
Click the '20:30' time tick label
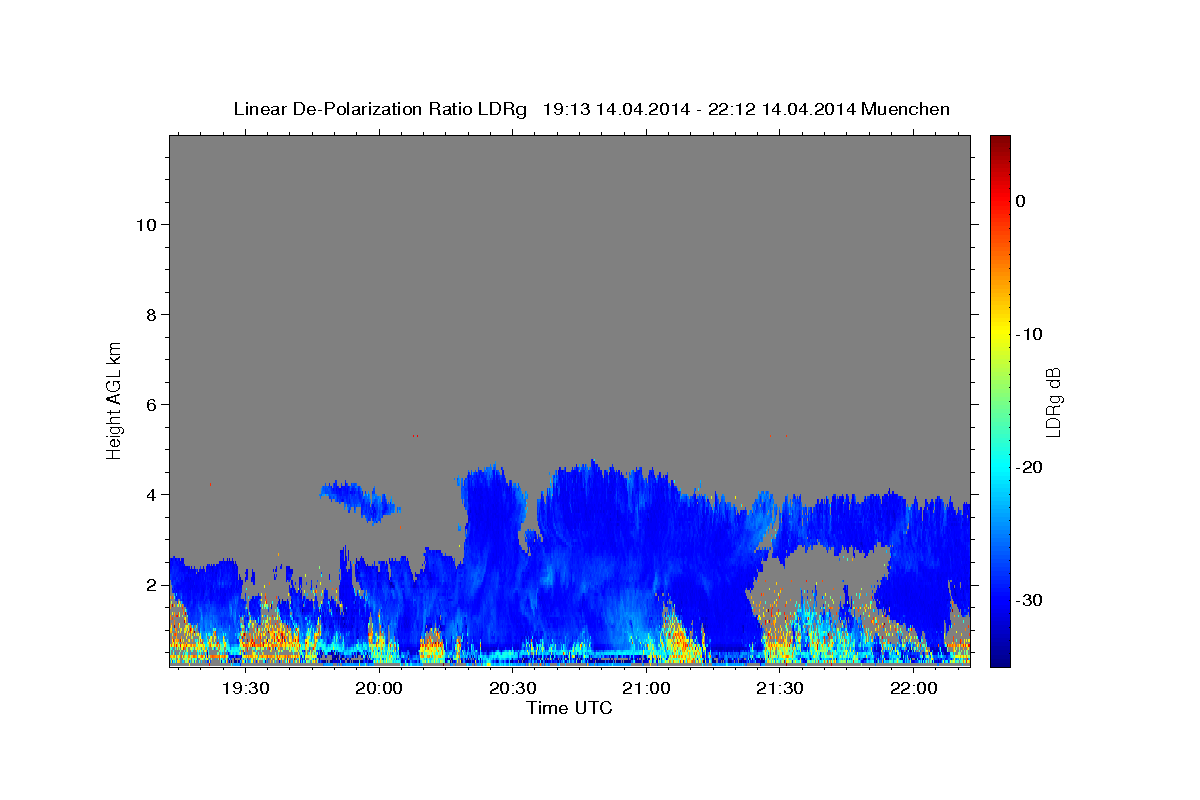coord(513,688)
